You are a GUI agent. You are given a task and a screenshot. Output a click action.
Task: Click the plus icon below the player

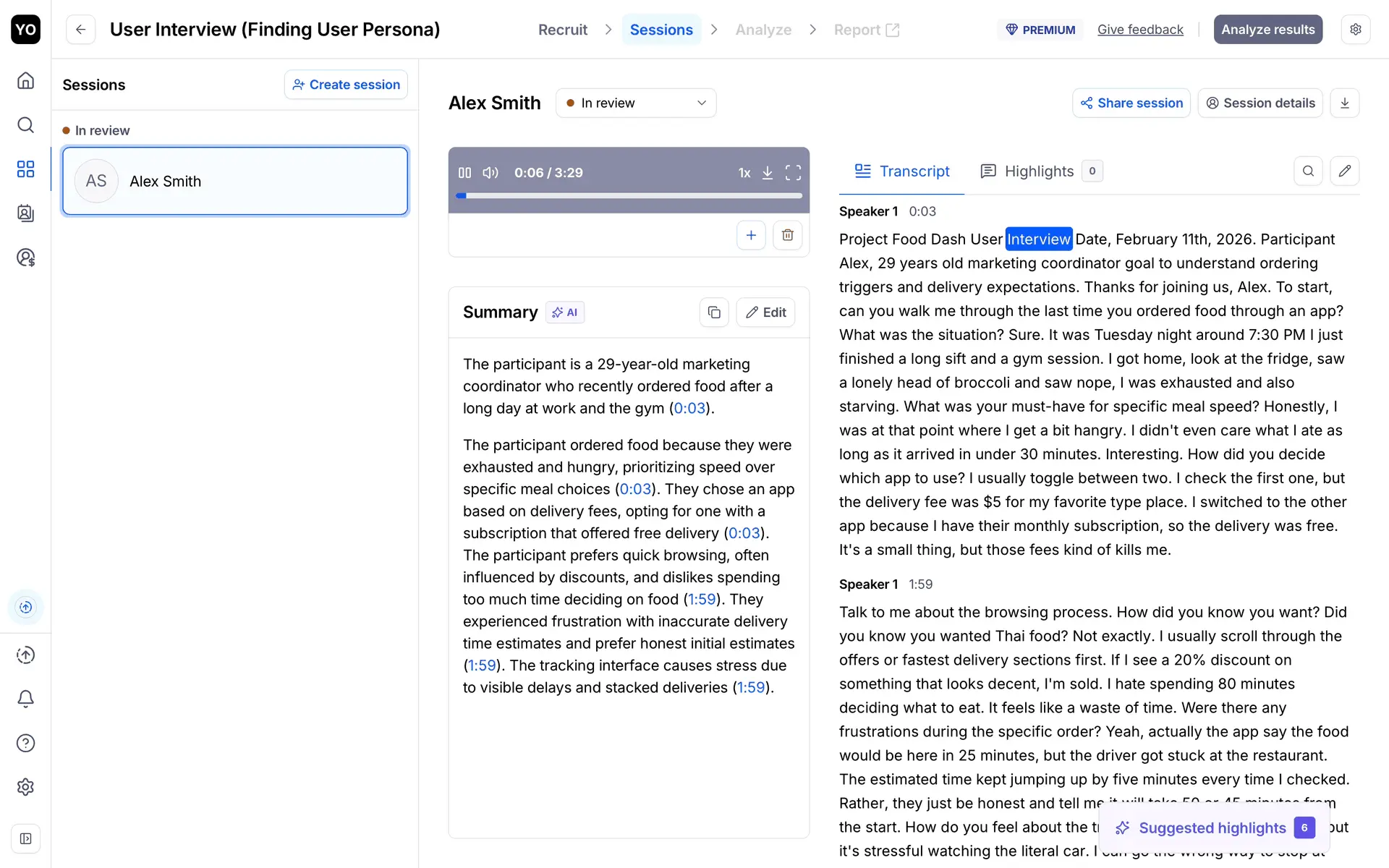pos(751,235)
